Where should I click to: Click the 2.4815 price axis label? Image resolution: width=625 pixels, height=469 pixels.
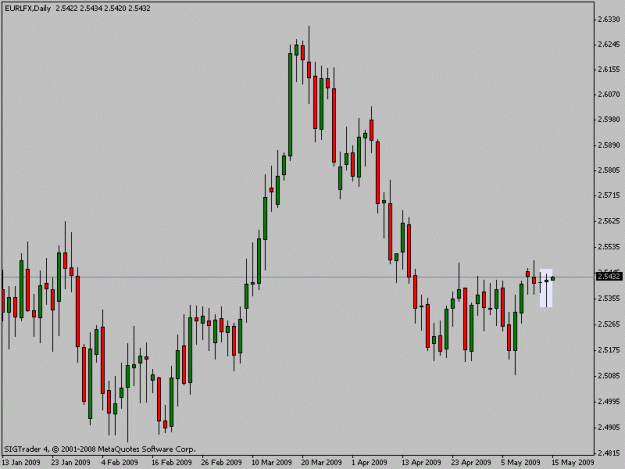(609, 453)
